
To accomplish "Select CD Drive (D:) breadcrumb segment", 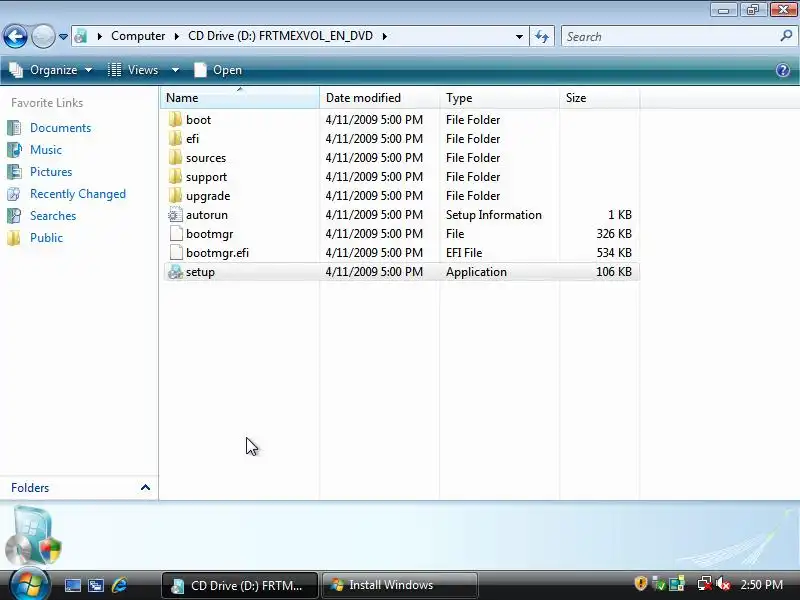I will pos(280,36).
